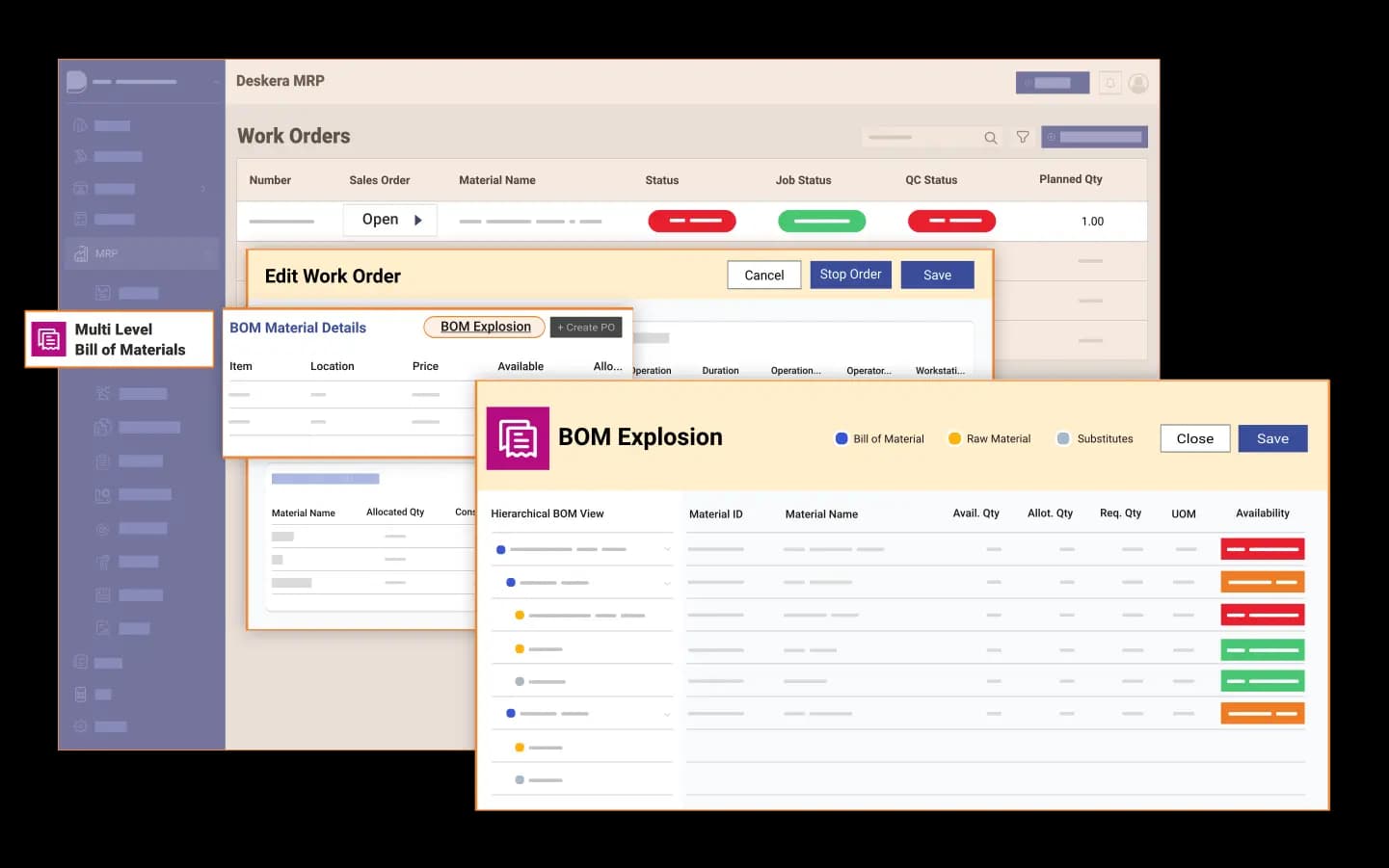Screen dimensions: 1389x868
Task: Click the MRP icon in the sidebar
Action: click(81, 254)
